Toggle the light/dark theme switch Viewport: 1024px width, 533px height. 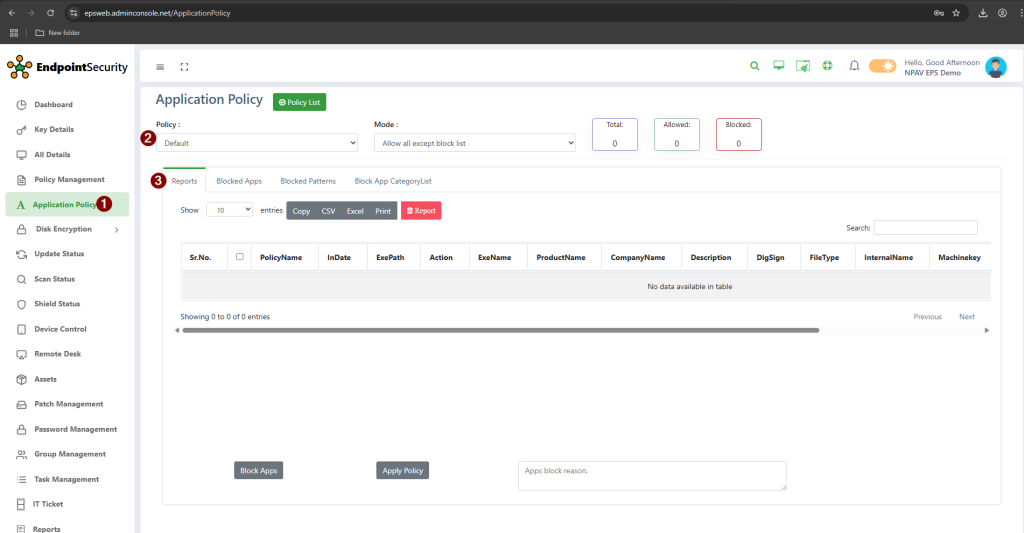click(x=882, y=67)
